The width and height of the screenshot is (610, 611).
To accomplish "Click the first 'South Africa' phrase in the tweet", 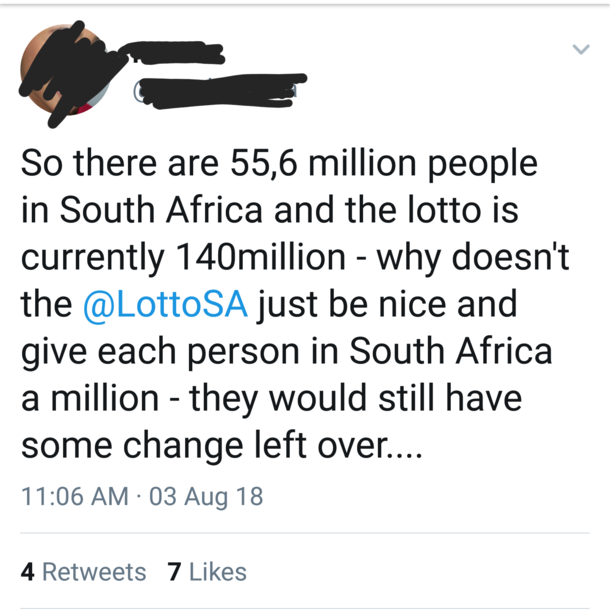I will 161,210.
